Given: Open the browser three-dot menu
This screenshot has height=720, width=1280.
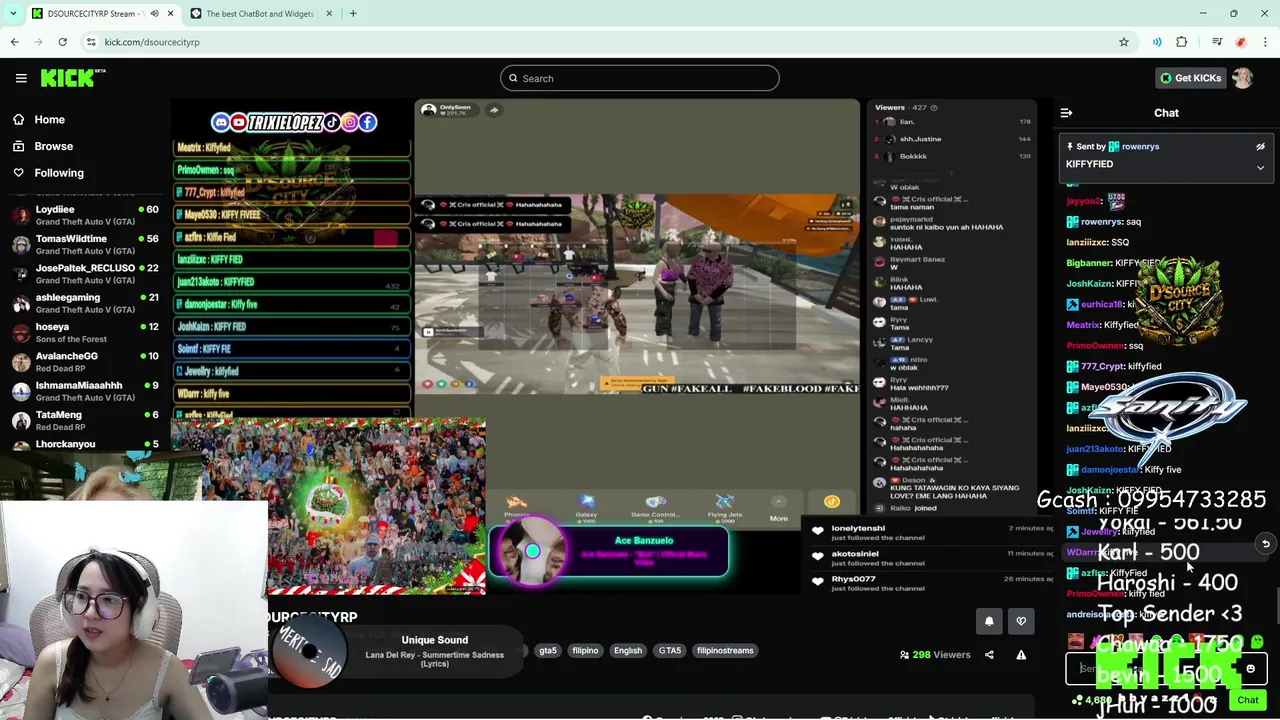Looking at the screenshot, I should point(1266,42).
